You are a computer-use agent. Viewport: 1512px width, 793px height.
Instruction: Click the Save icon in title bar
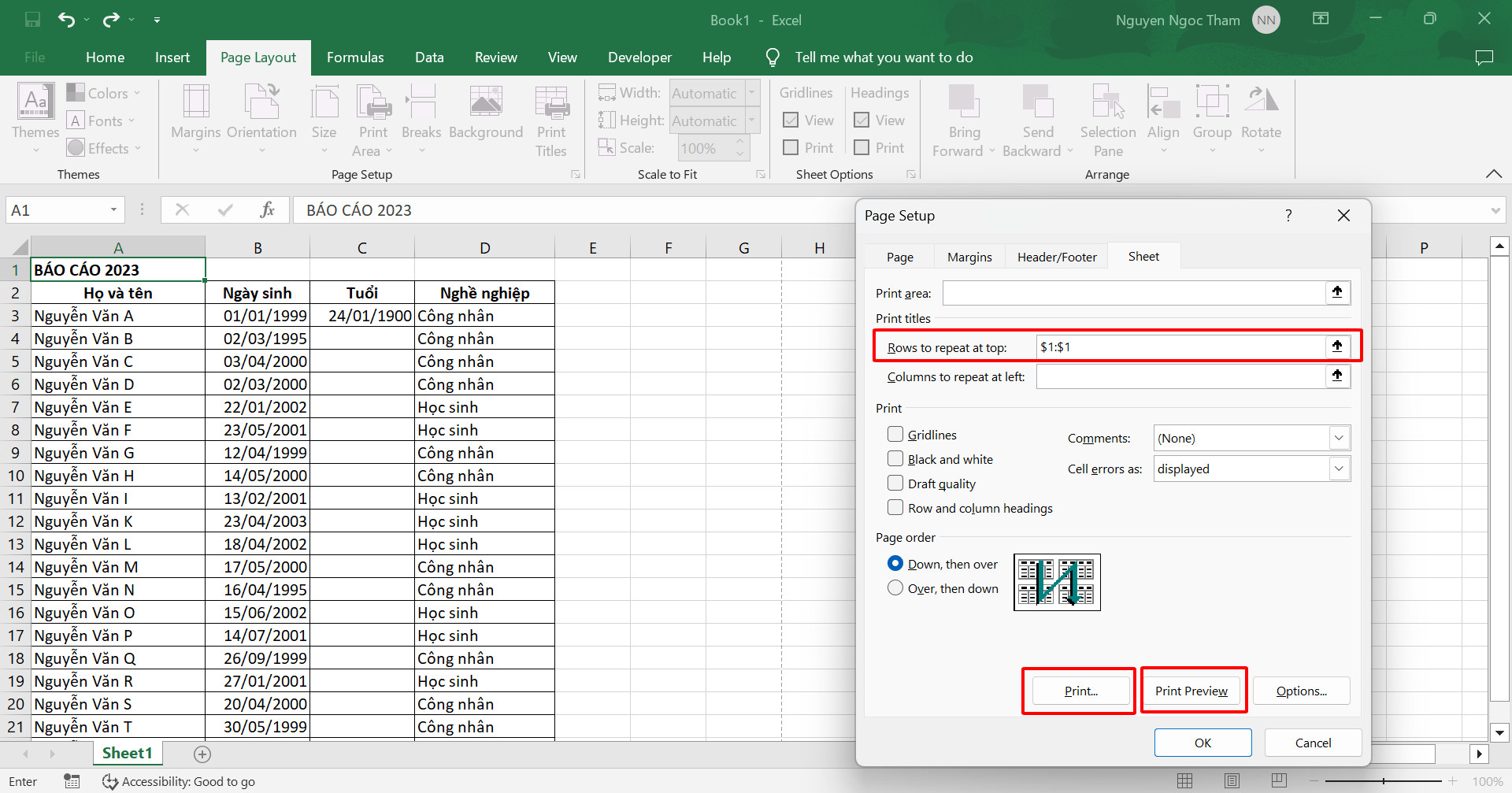pyautogui.click(x=32, y=20)
